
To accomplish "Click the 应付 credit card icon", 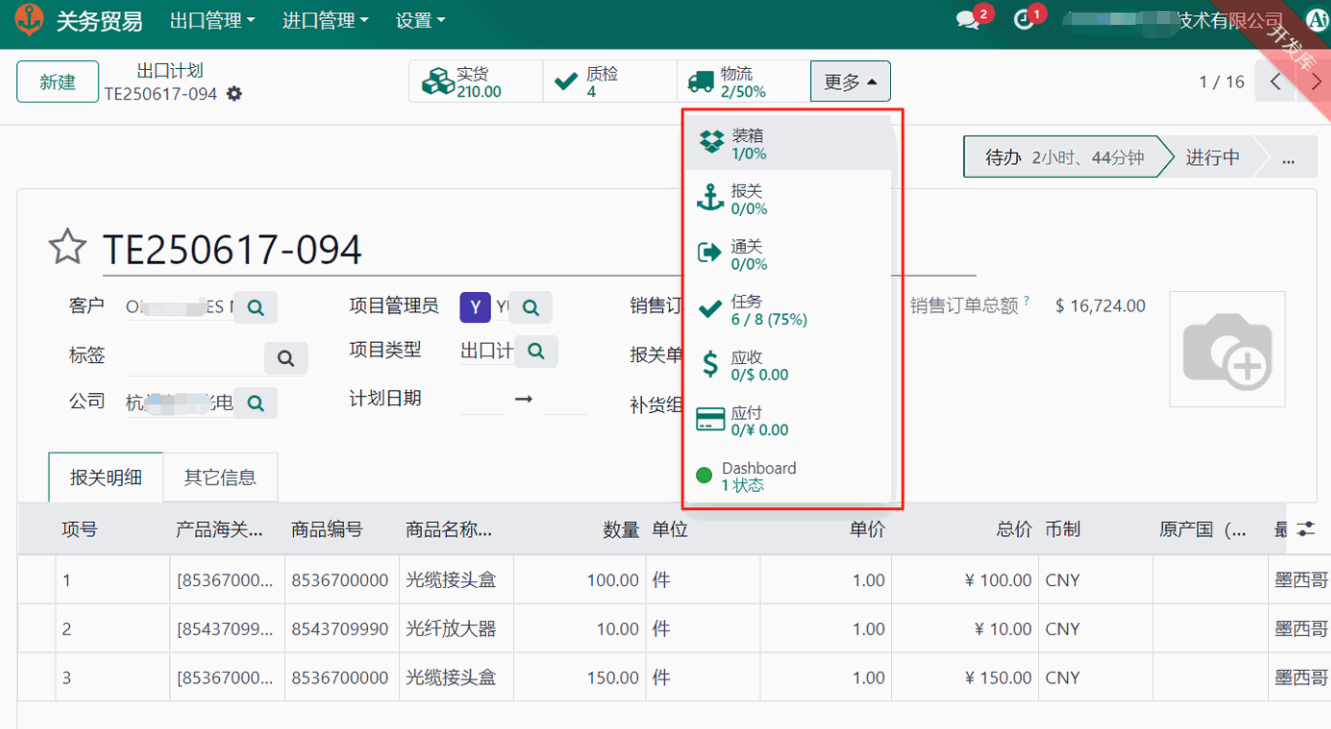I will (711, 420).
